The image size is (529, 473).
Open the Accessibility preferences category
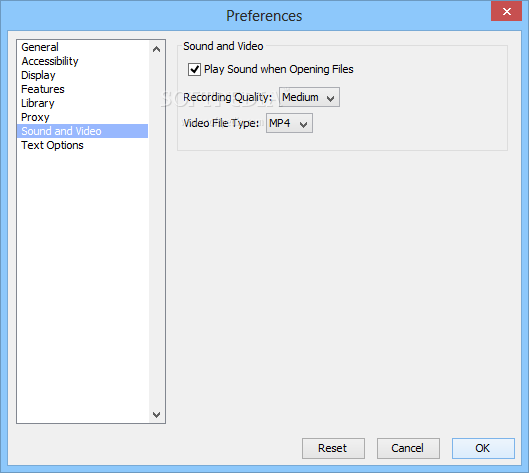82,61
